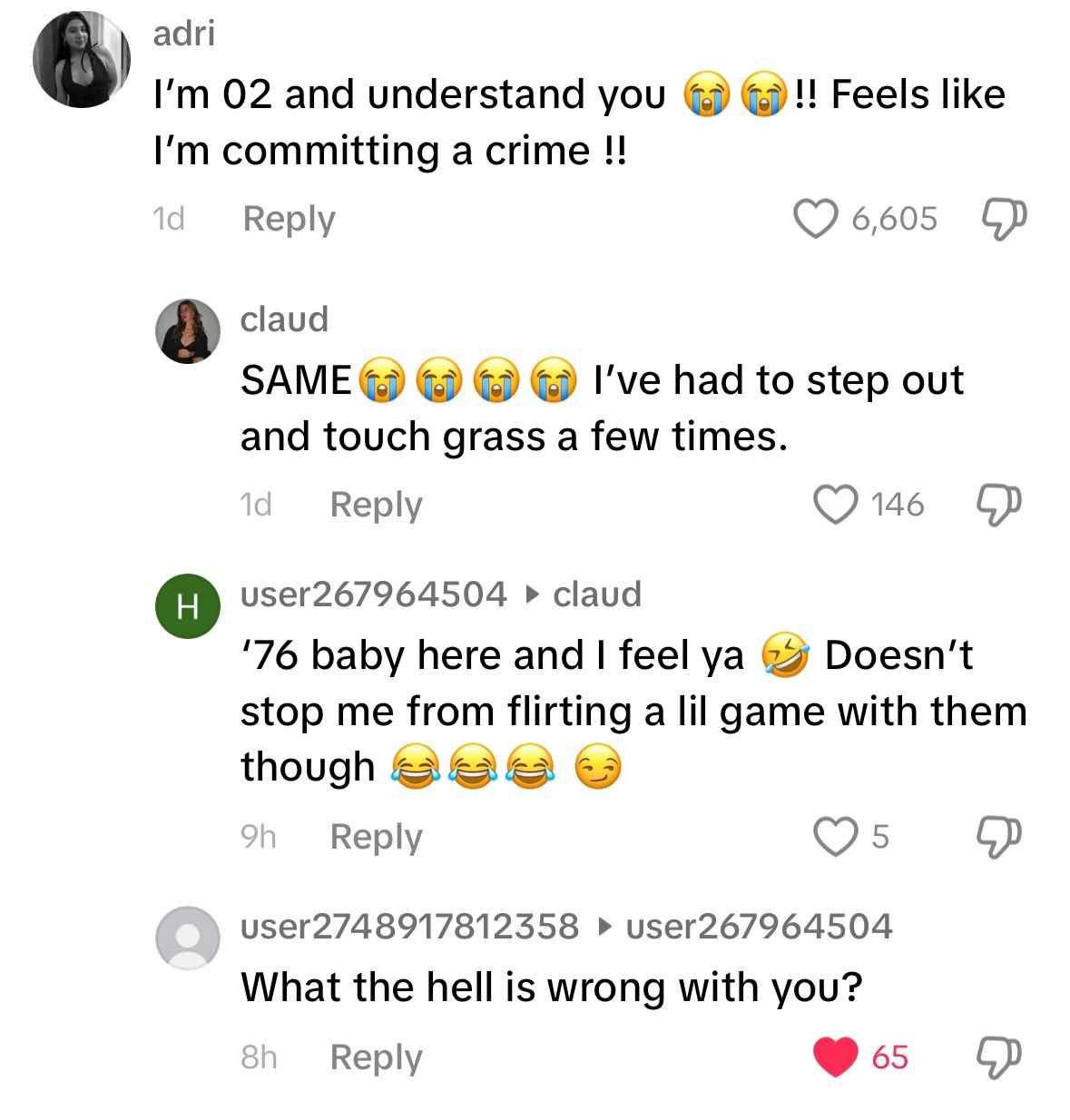Dislike the "What the hell" comment
The width and height of the screenshot is (1070, 1120).
click(999, 1056)
